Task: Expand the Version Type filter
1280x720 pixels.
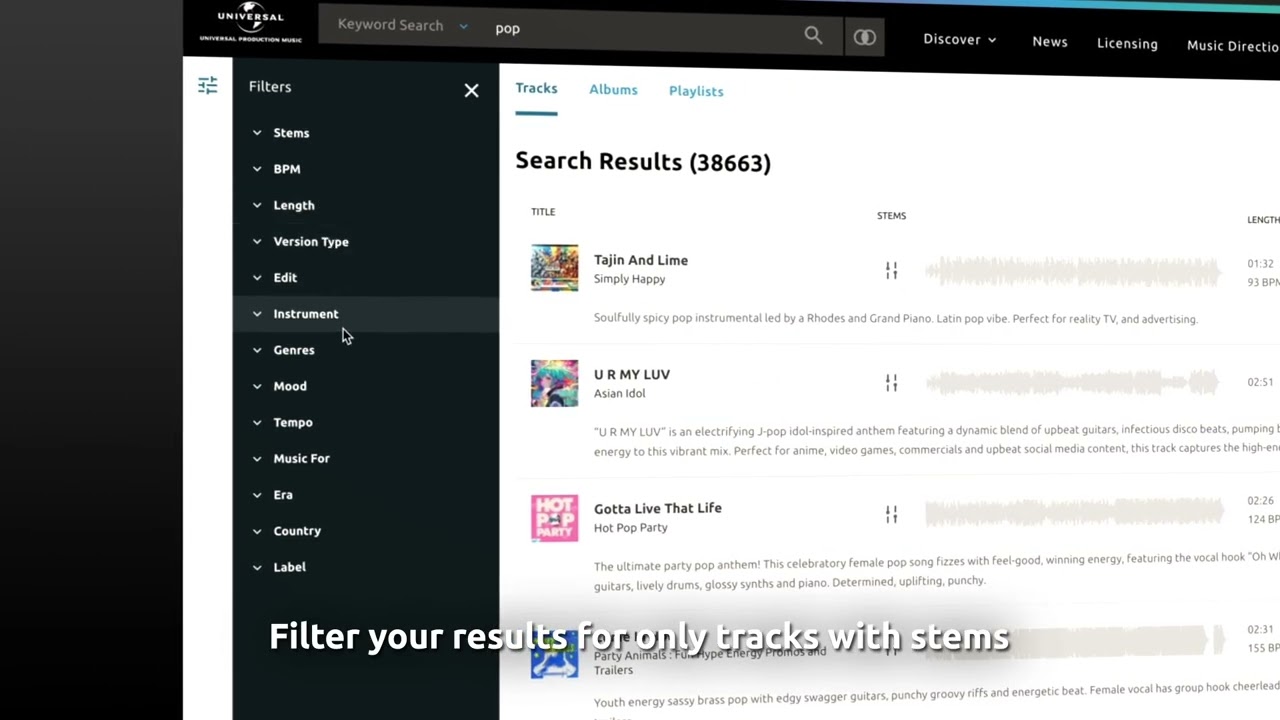Action: pyautogui.click(x=366, y=241)
